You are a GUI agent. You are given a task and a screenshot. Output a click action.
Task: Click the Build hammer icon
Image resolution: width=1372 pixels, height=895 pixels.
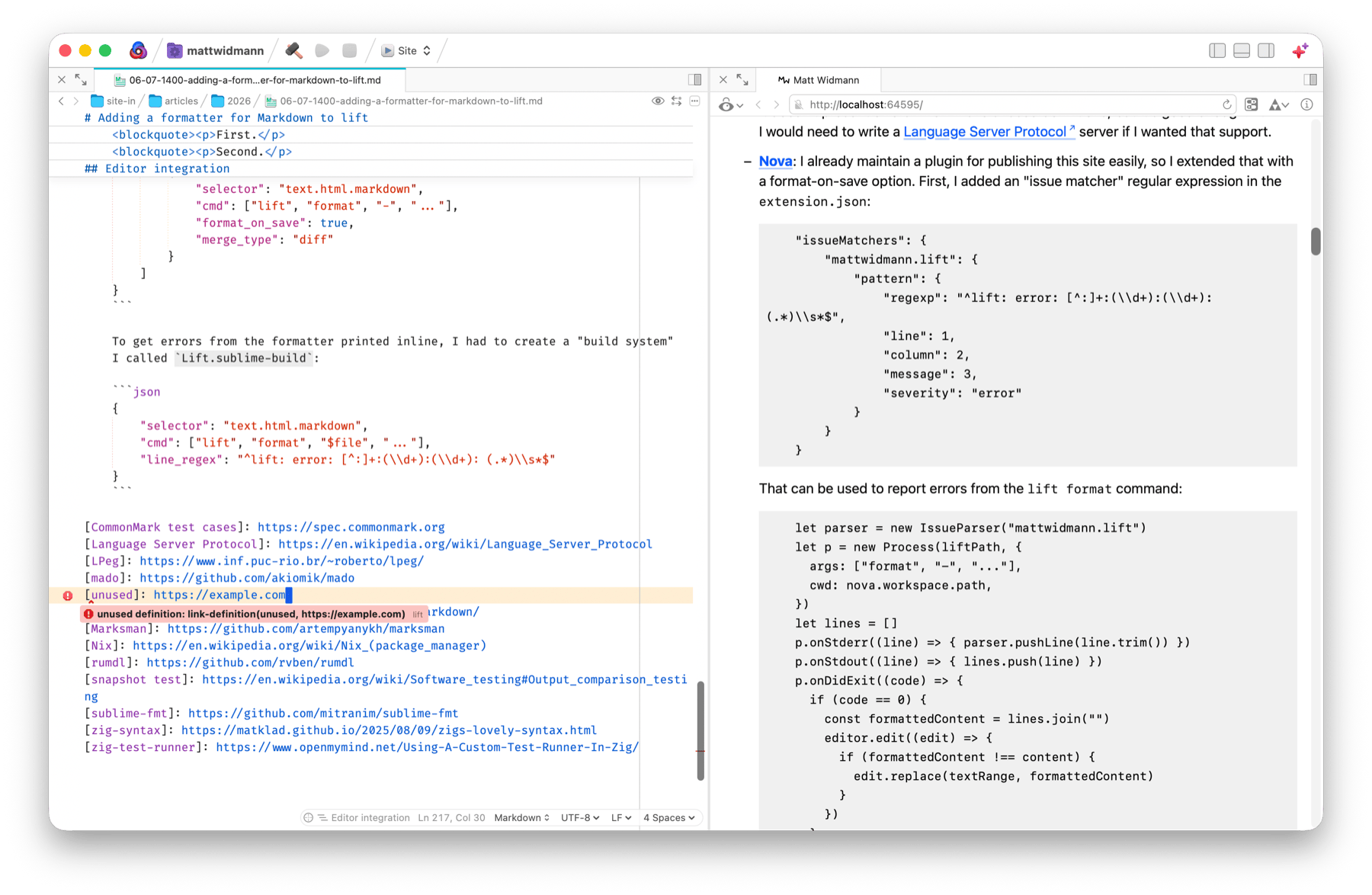pos(293,50)
